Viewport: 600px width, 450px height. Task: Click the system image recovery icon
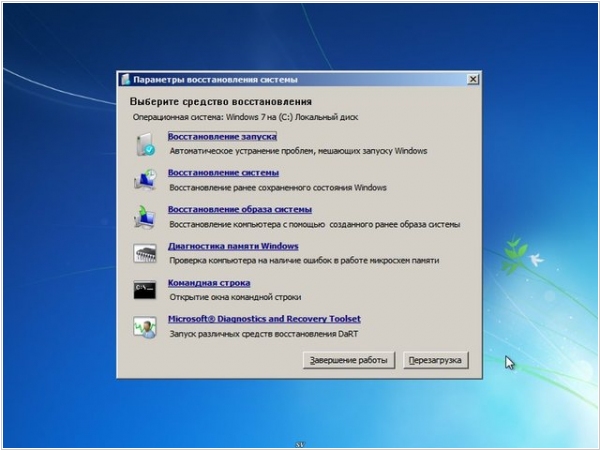145,217
